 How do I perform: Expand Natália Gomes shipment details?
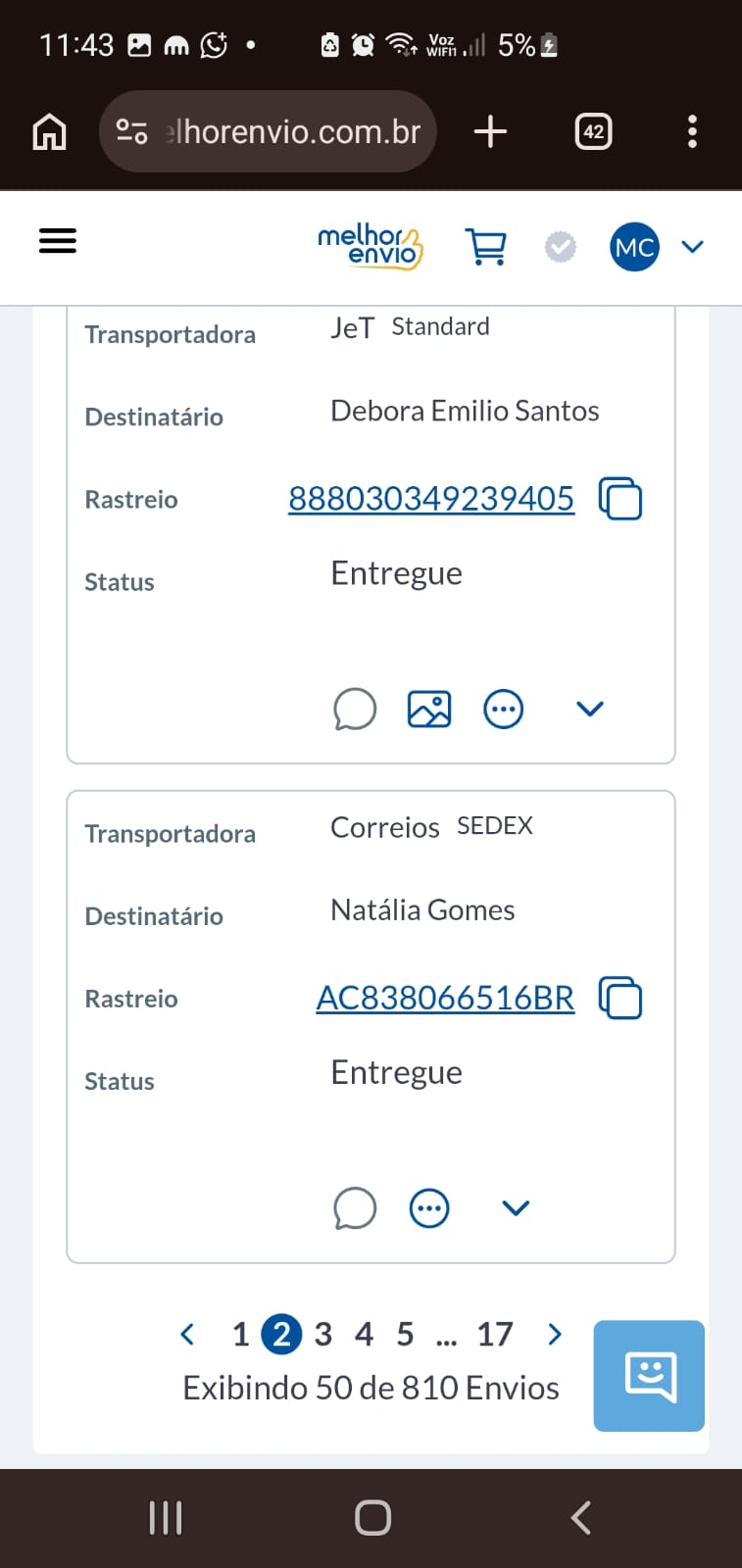[x=516, y=1208]
